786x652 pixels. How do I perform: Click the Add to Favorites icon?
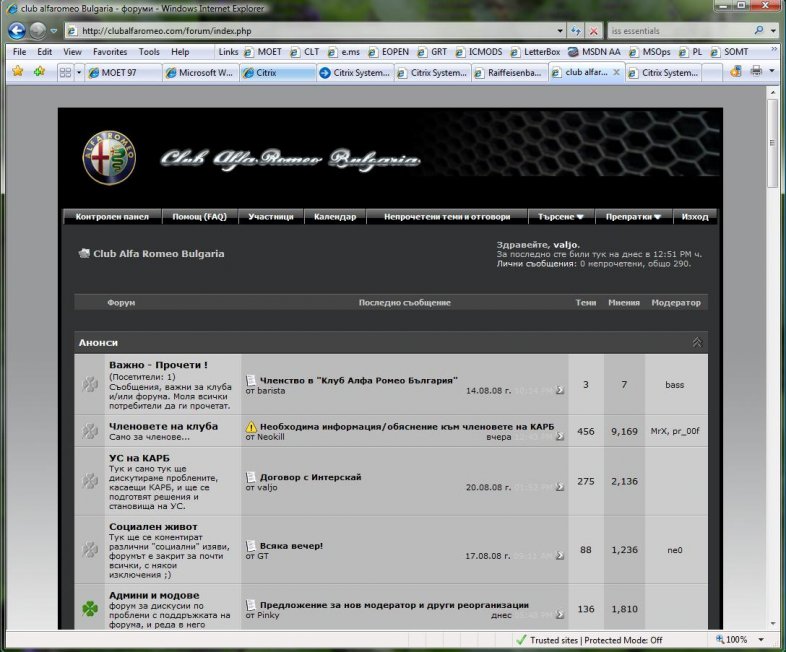39,72
